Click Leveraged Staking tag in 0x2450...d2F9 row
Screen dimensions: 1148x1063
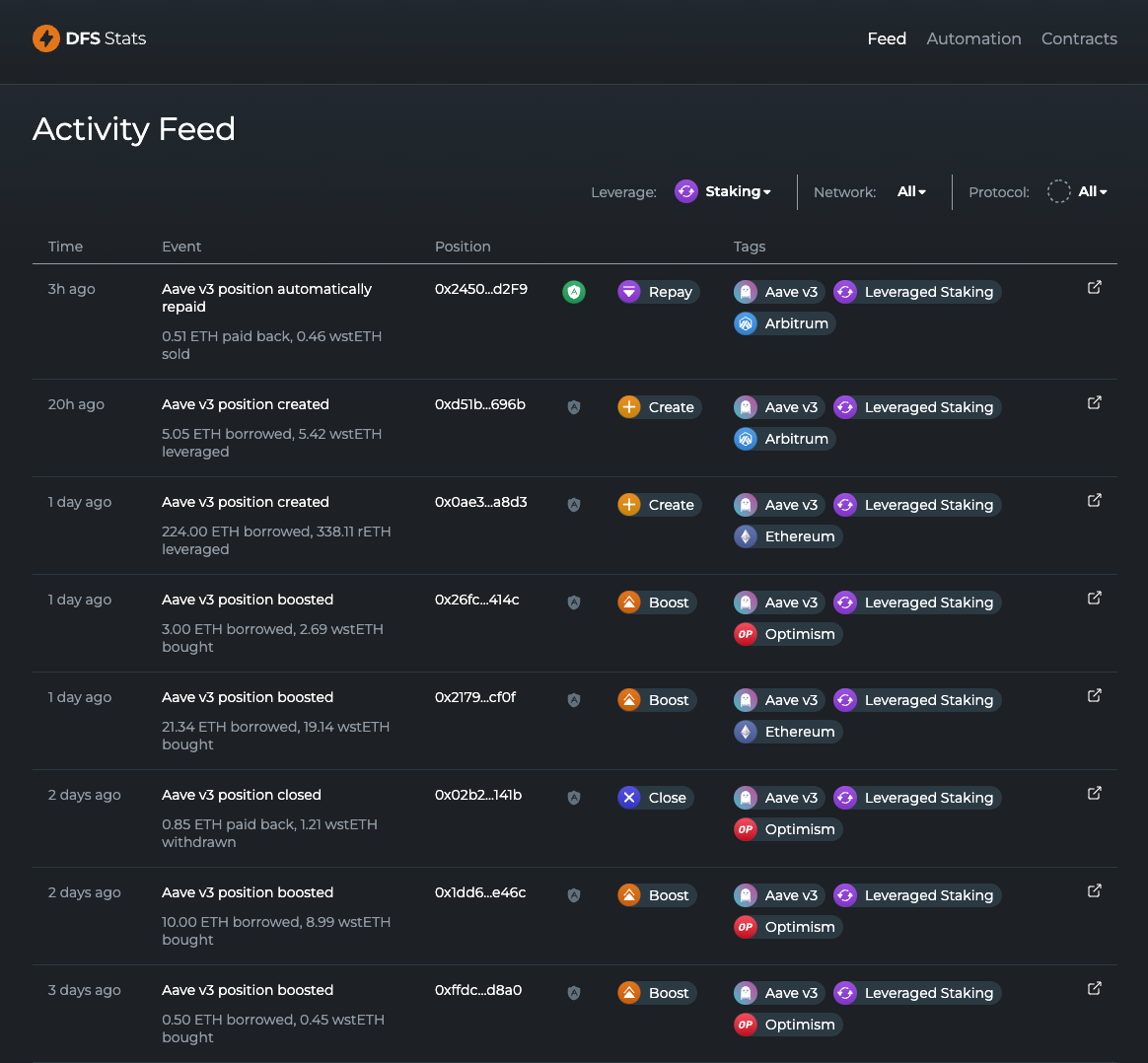pyautogui.click(x=916, y=291)
